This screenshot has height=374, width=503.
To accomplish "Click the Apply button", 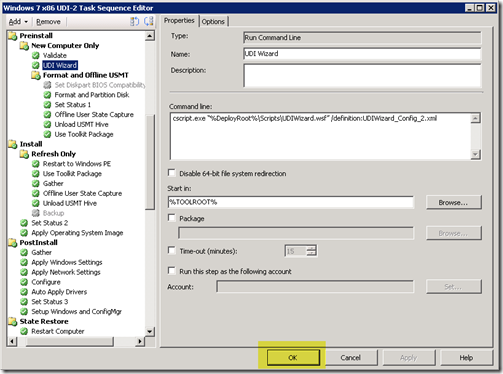I will [x=409, y=358].
